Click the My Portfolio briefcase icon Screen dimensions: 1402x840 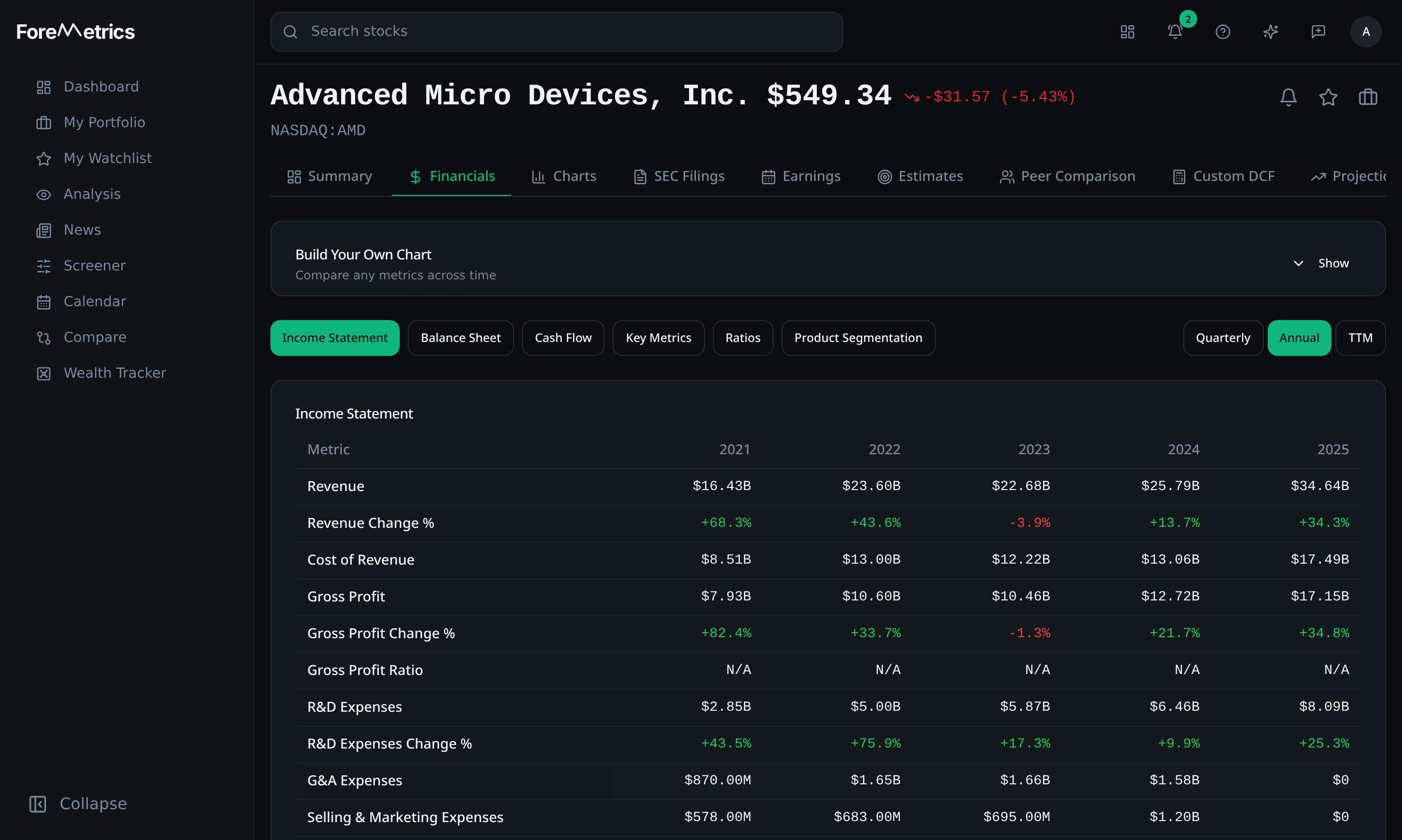click(44, 123)
